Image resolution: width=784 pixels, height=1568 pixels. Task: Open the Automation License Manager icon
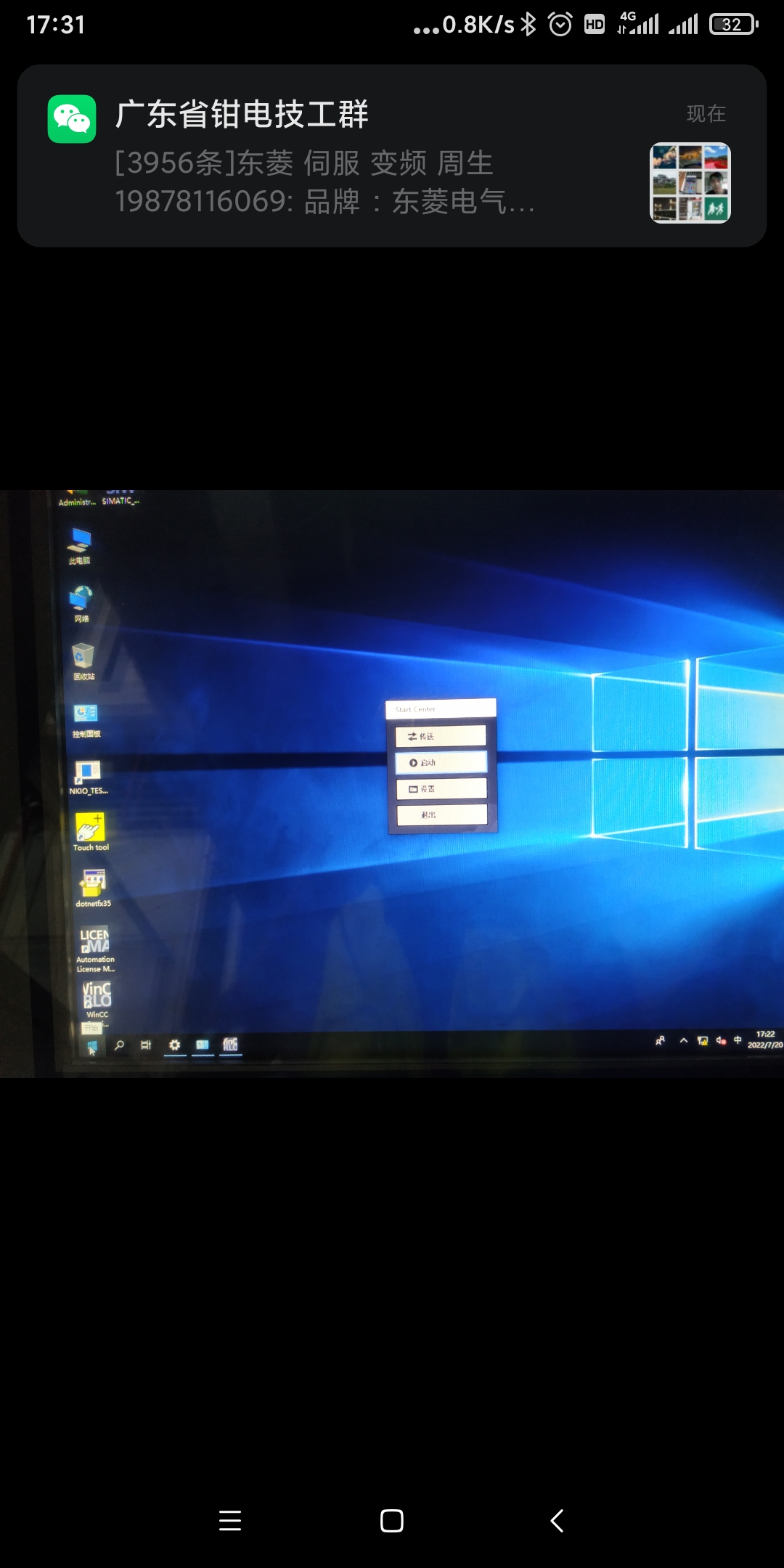click(94, 946)
